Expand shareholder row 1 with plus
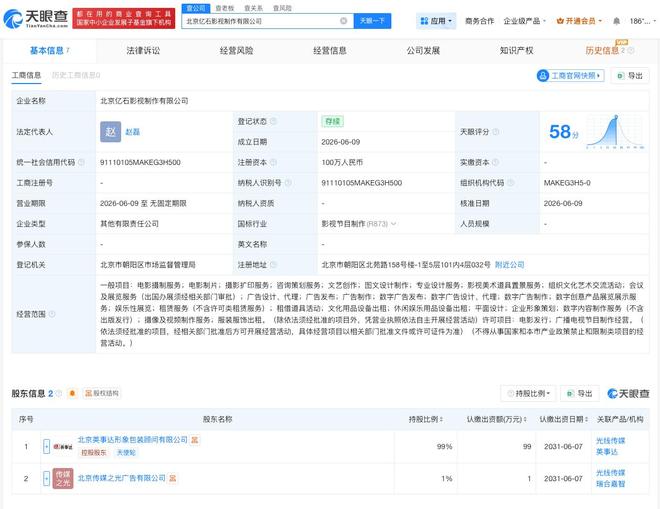The height and width of the screenshot is (509, 660). pos(46,446)
